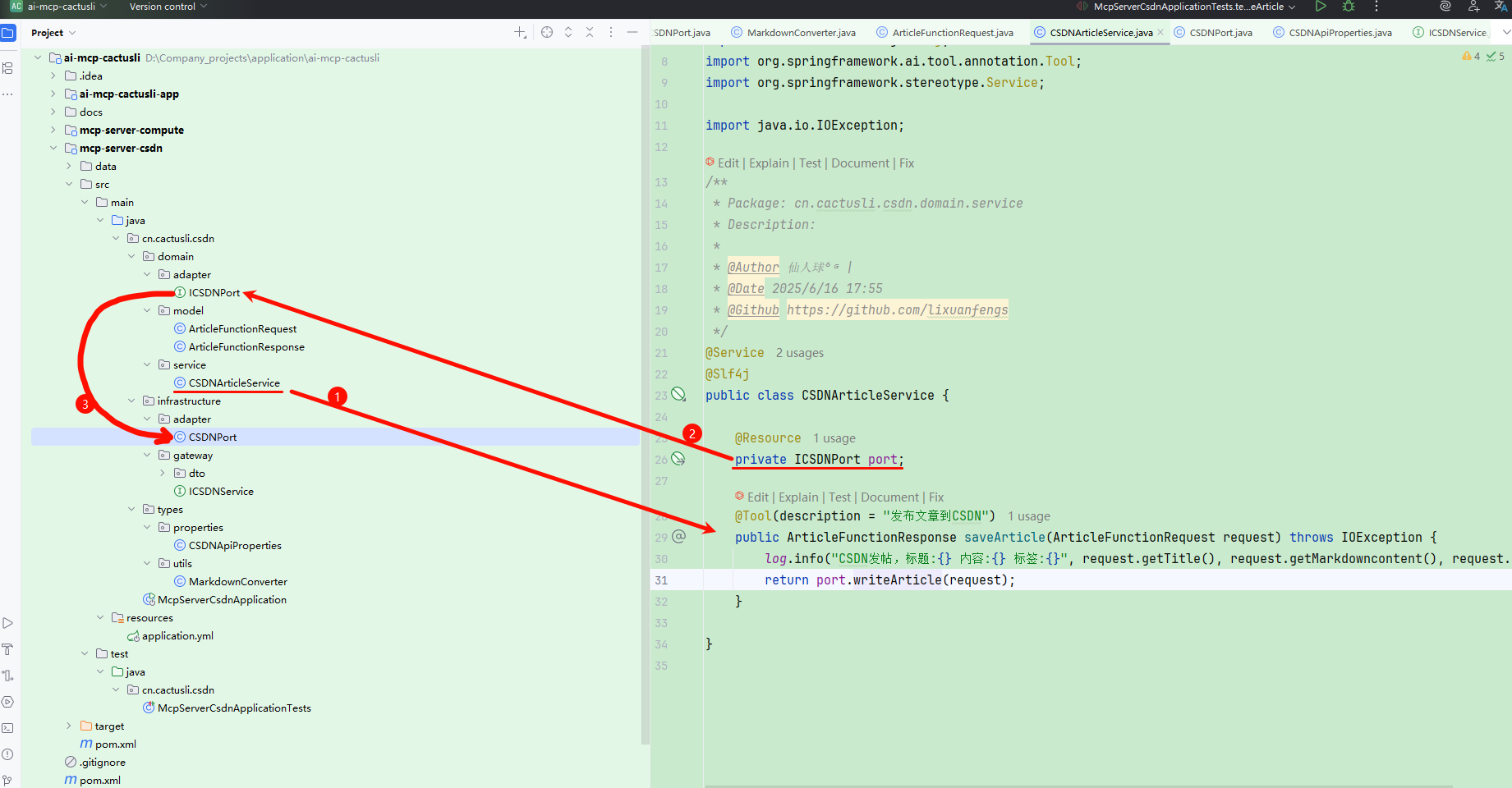
Task: Expand the data folder
Action: click(69, 166)
